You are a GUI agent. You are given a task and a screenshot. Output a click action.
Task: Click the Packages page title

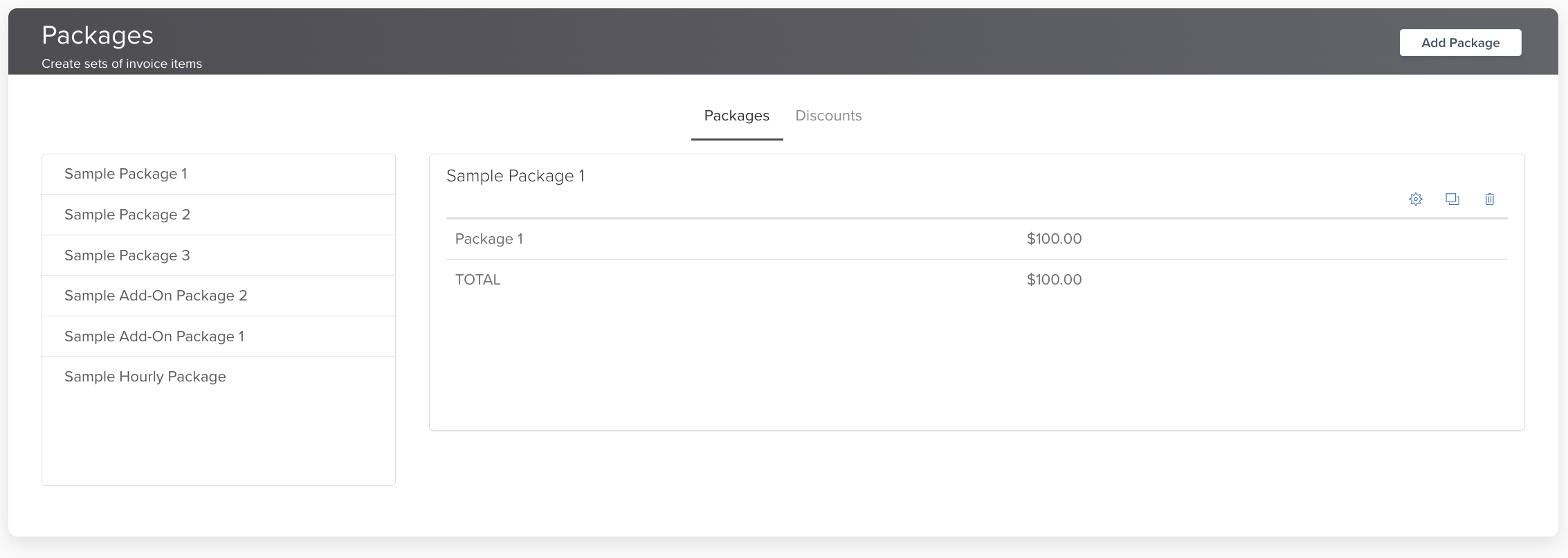[x=98, y=35]
